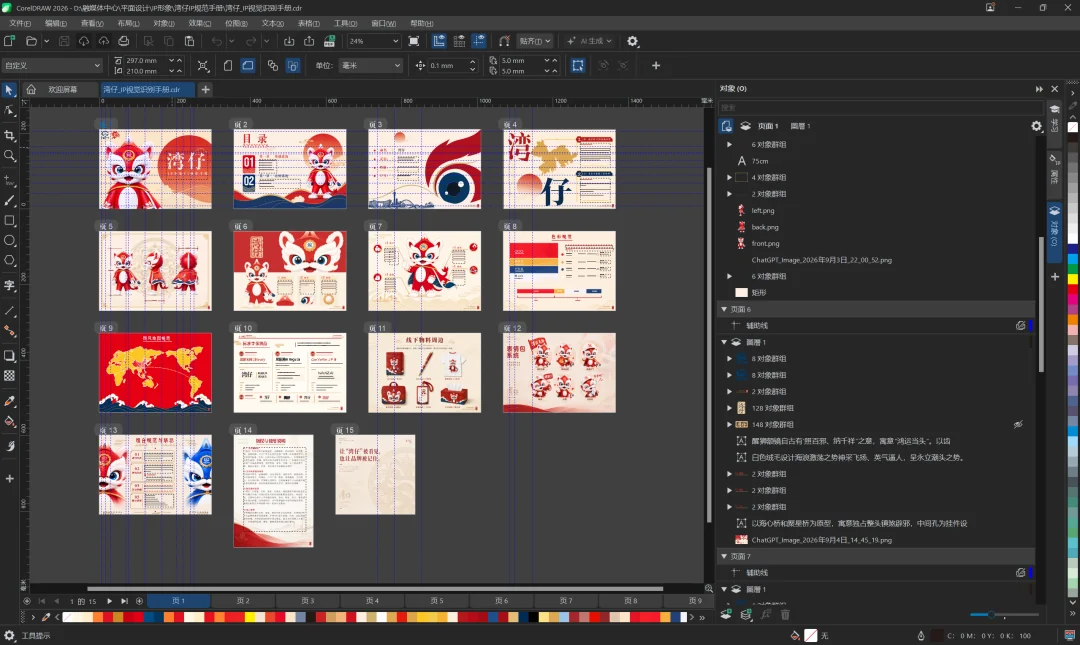Open the 文件 menu

20,23
